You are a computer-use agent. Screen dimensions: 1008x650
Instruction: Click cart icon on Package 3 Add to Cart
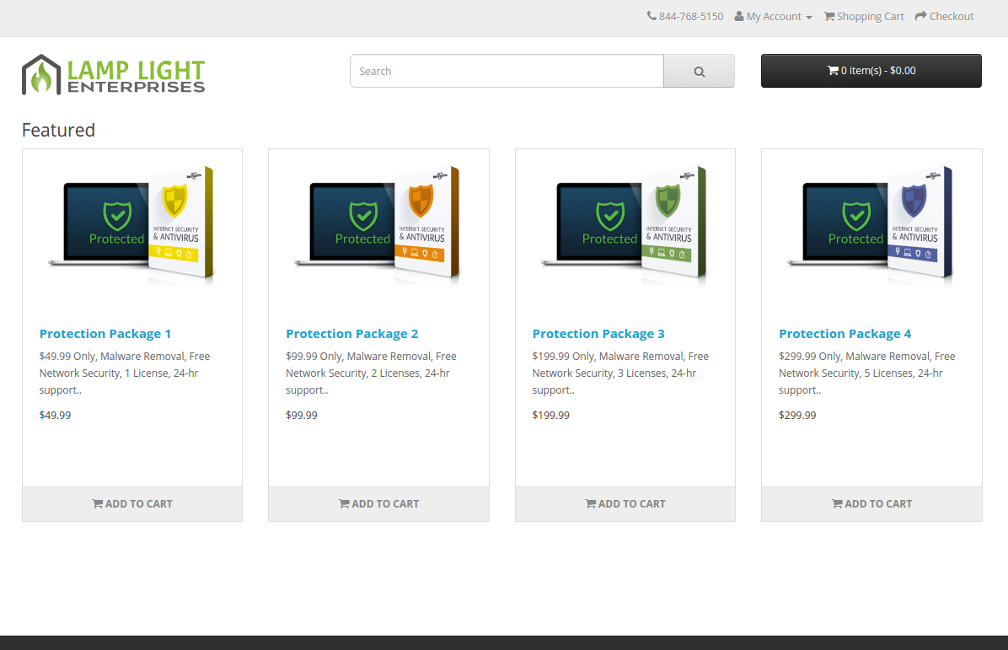590,504
